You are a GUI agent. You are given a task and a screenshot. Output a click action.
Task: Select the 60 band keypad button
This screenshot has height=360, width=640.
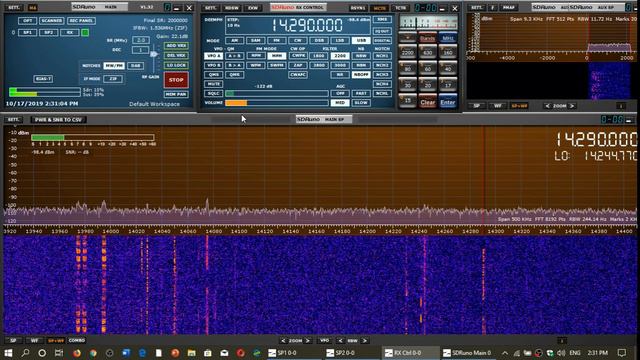coord(427,69)
